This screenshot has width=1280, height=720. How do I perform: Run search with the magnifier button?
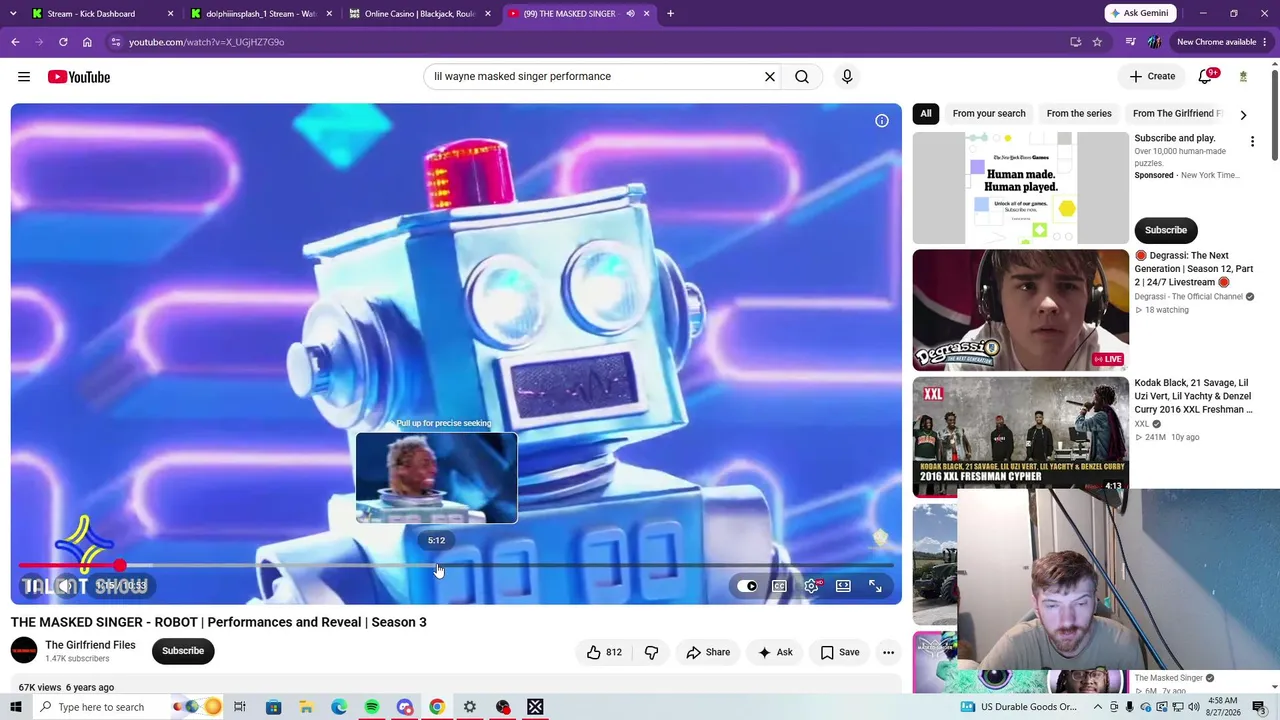(x=802, y=77)
